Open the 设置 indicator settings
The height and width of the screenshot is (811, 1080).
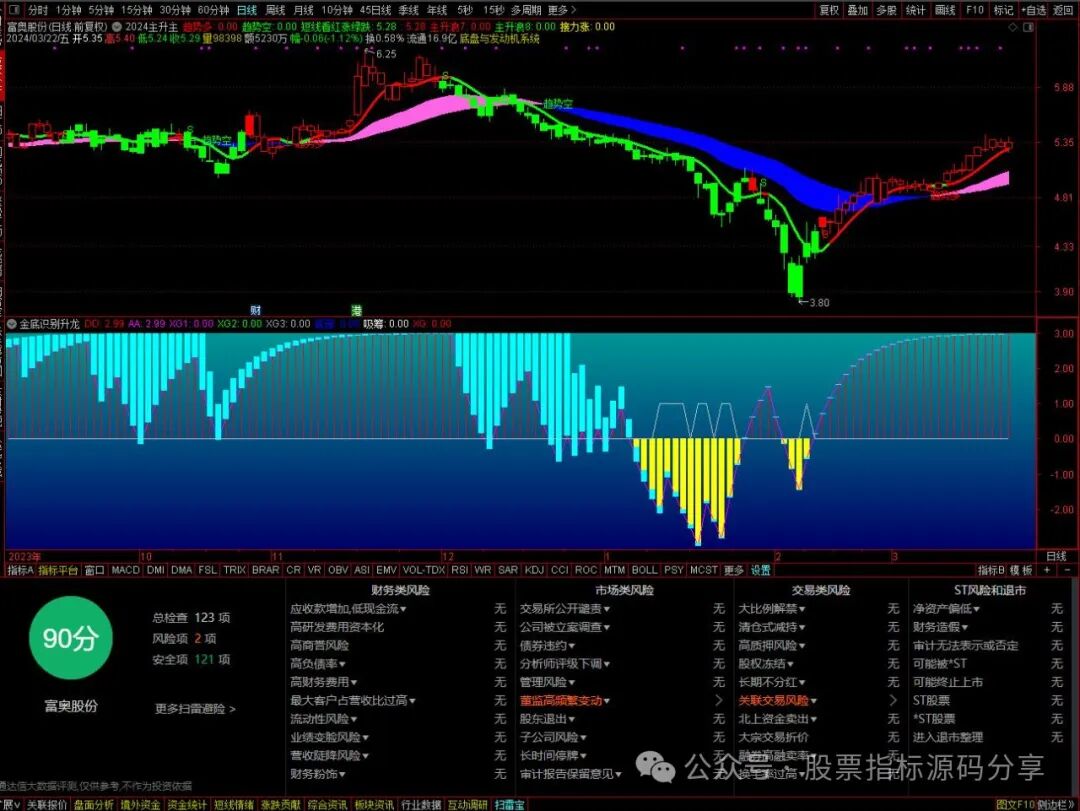(761, 570)
